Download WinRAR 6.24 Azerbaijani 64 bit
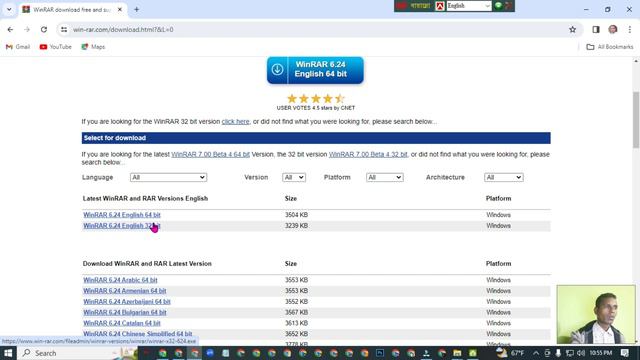Screen dimensions: 640x360 point(127,302)
